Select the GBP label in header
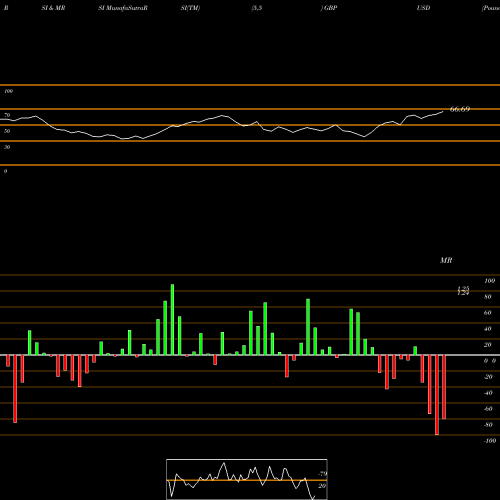The height and width of the screenshot is (500, 500). 330,8
